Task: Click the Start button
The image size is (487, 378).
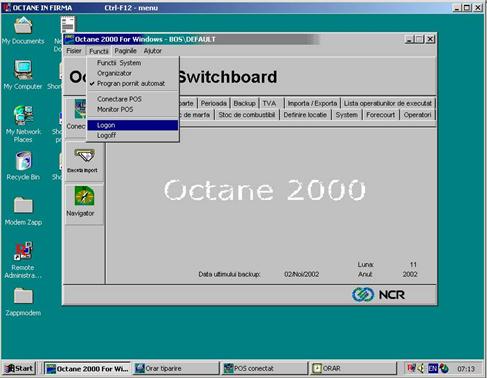Action: 19,368
